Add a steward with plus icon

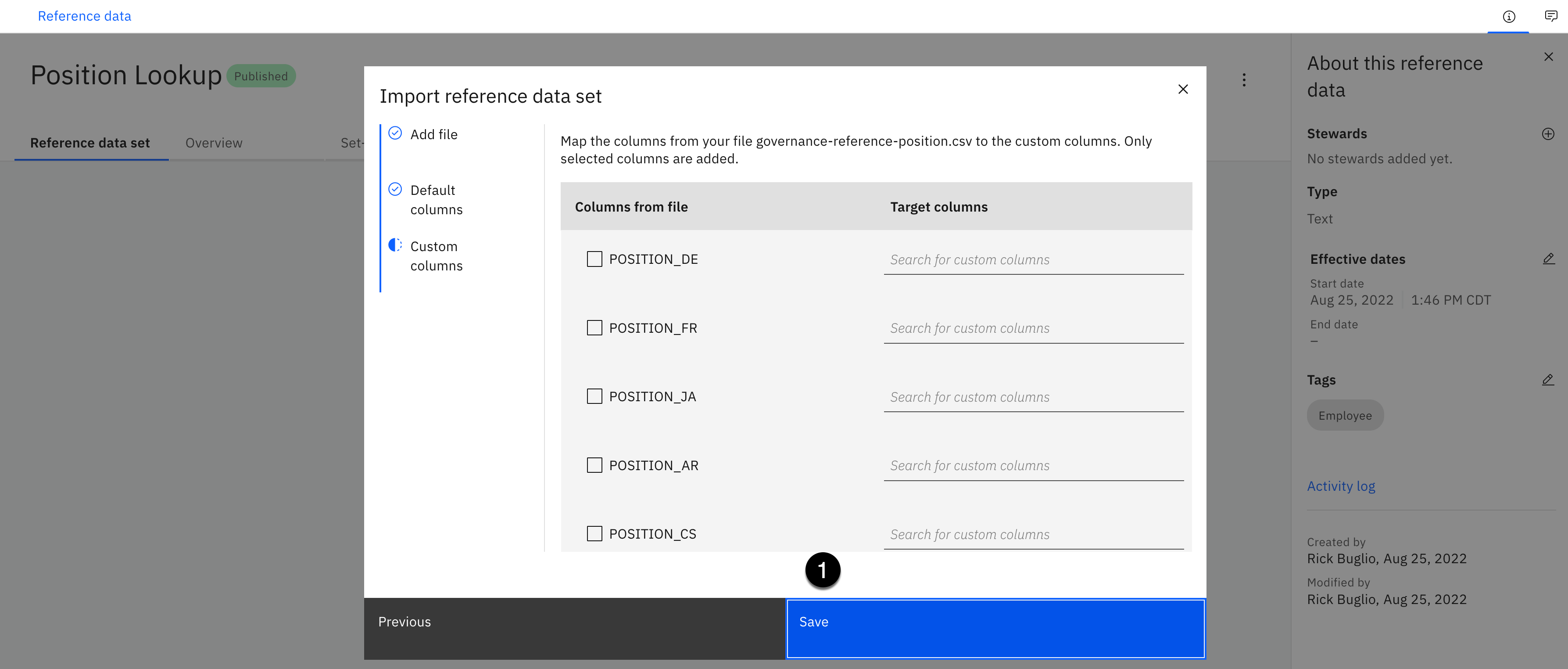pos(1548,134)
